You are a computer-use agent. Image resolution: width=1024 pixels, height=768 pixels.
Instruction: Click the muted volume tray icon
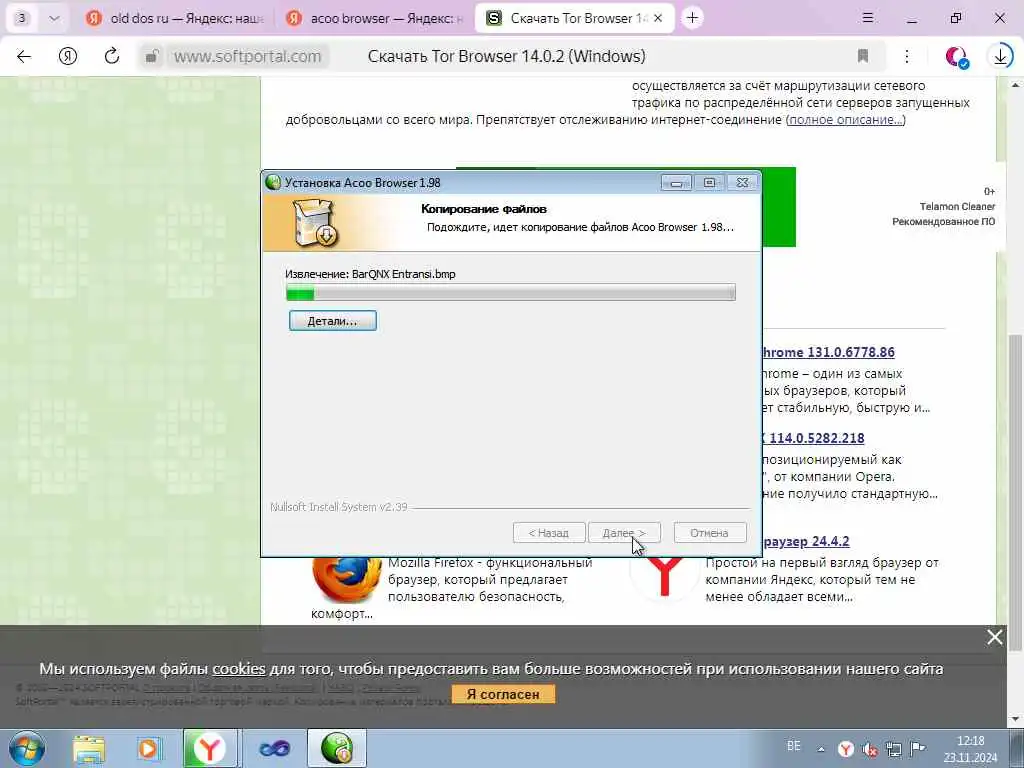[x=870, y=749]
